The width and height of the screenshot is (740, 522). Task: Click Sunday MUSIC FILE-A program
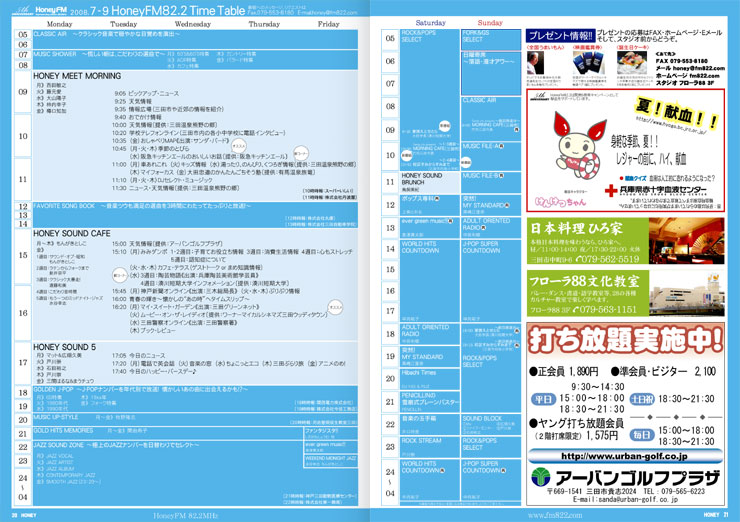[491, 156]
